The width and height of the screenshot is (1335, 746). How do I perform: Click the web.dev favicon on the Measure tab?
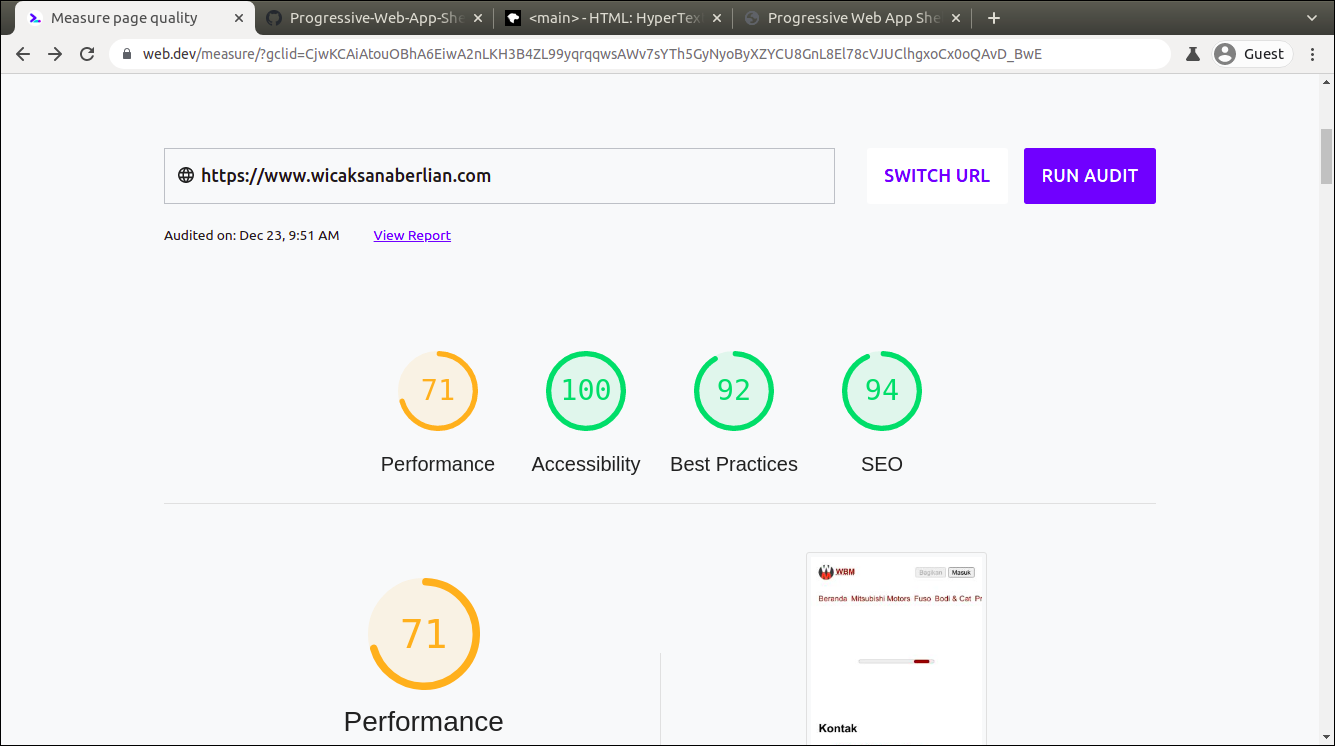(x=34, y=17)
